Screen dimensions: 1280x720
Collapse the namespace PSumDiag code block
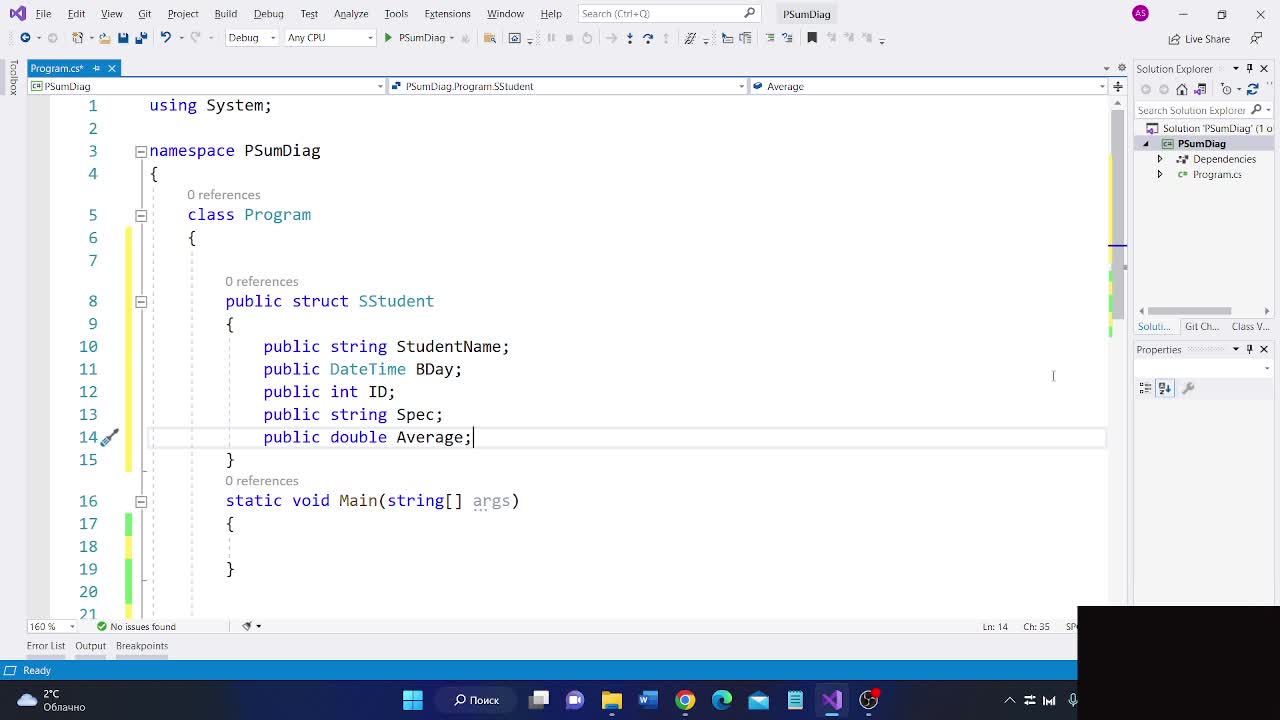pos(141,151)
